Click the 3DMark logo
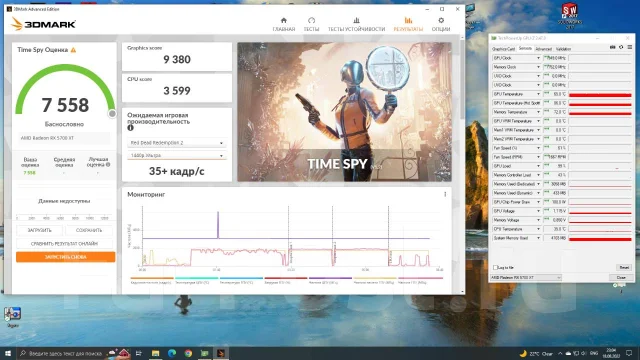 click(x=43, y=24)
